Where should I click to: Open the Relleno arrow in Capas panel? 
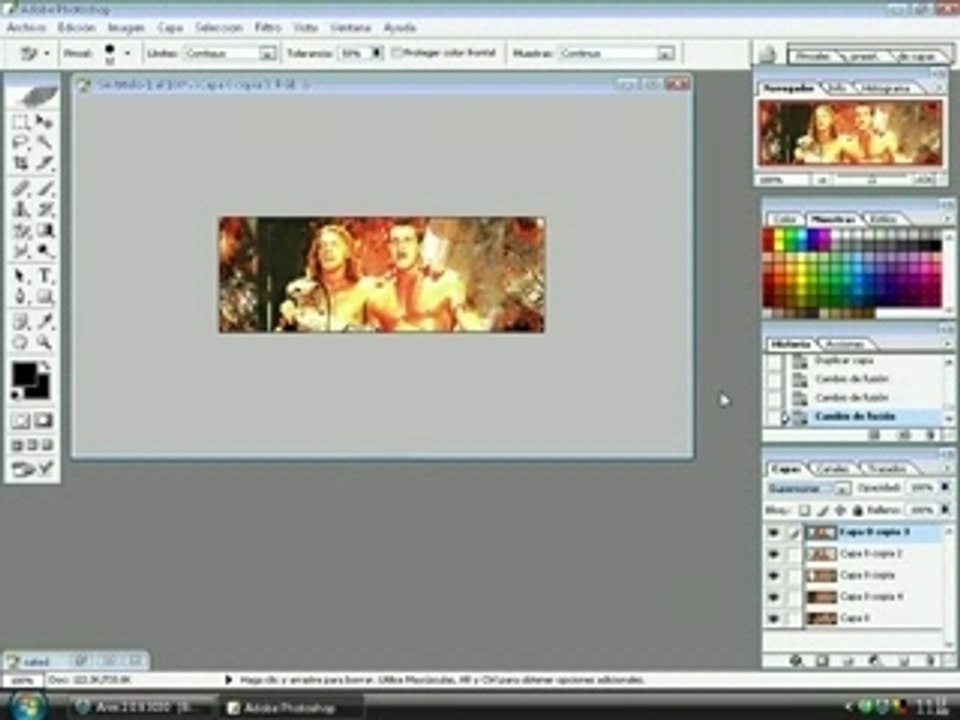pos(945,509)
